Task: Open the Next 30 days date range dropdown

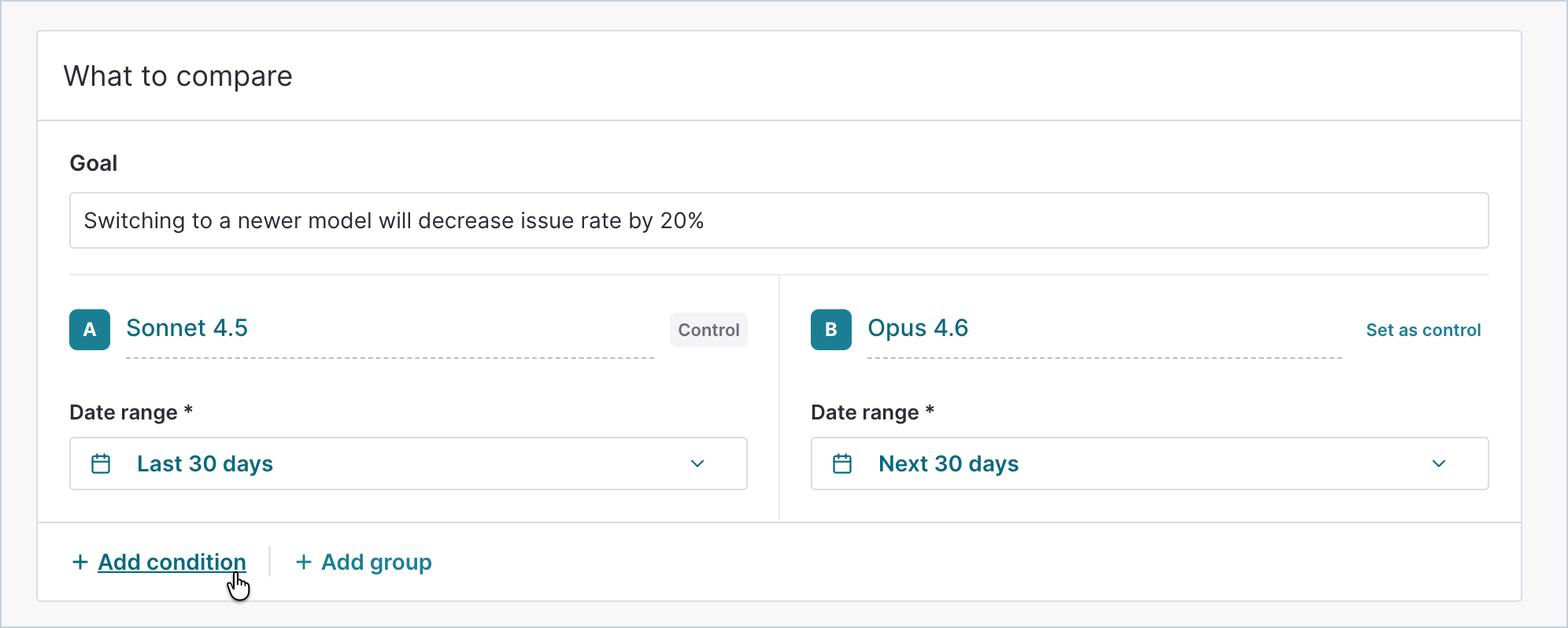Action: coord(1150,464)
